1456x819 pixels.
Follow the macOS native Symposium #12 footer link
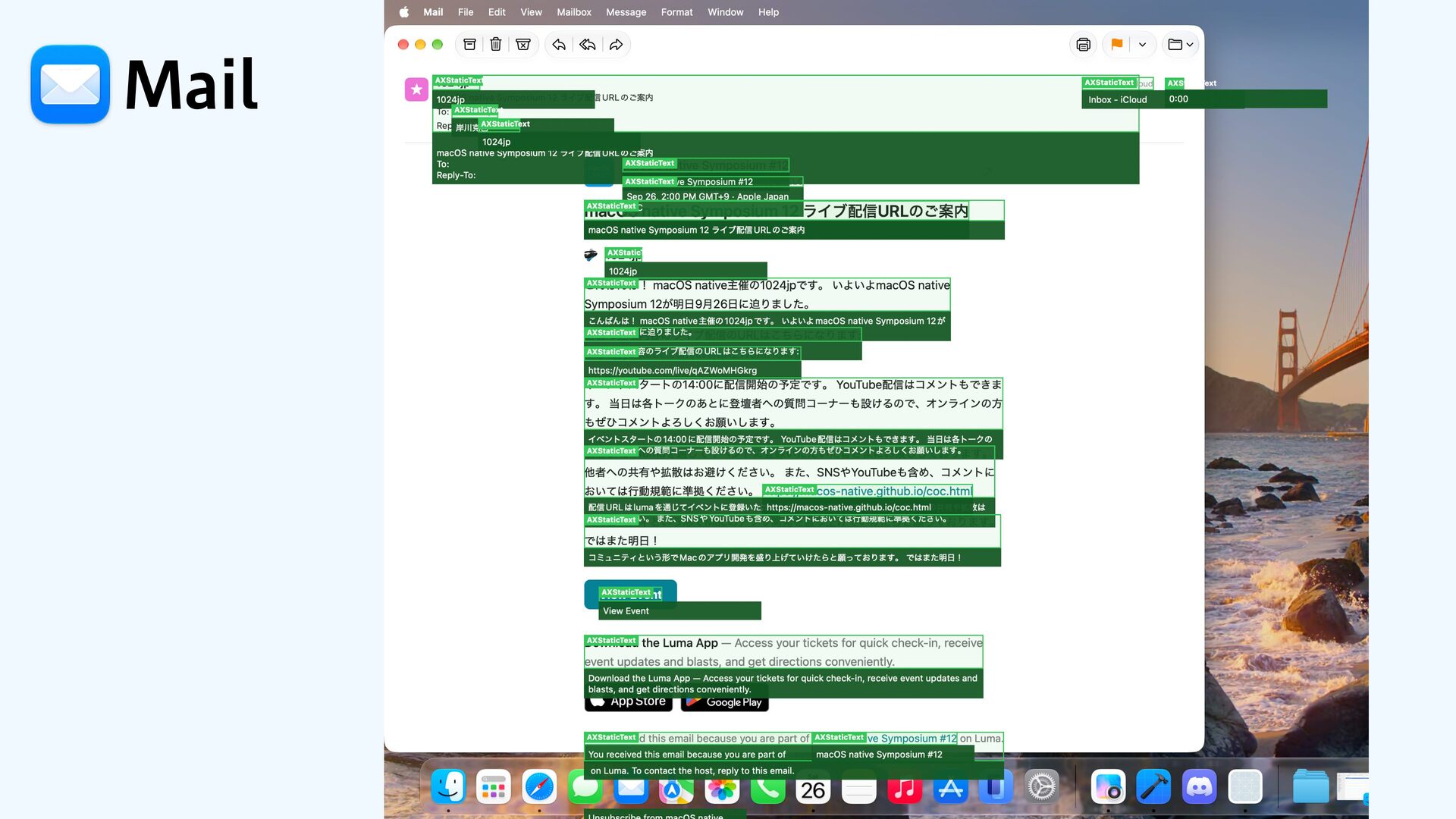coord(884,739)
